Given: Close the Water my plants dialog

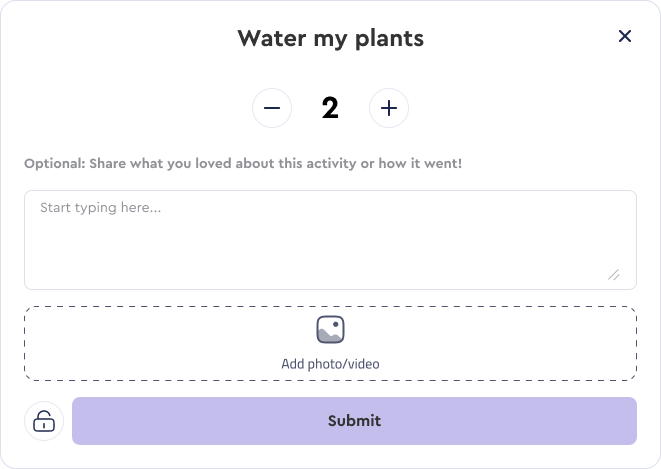Looking at the screenshot, I should click(x=625, y=37).
